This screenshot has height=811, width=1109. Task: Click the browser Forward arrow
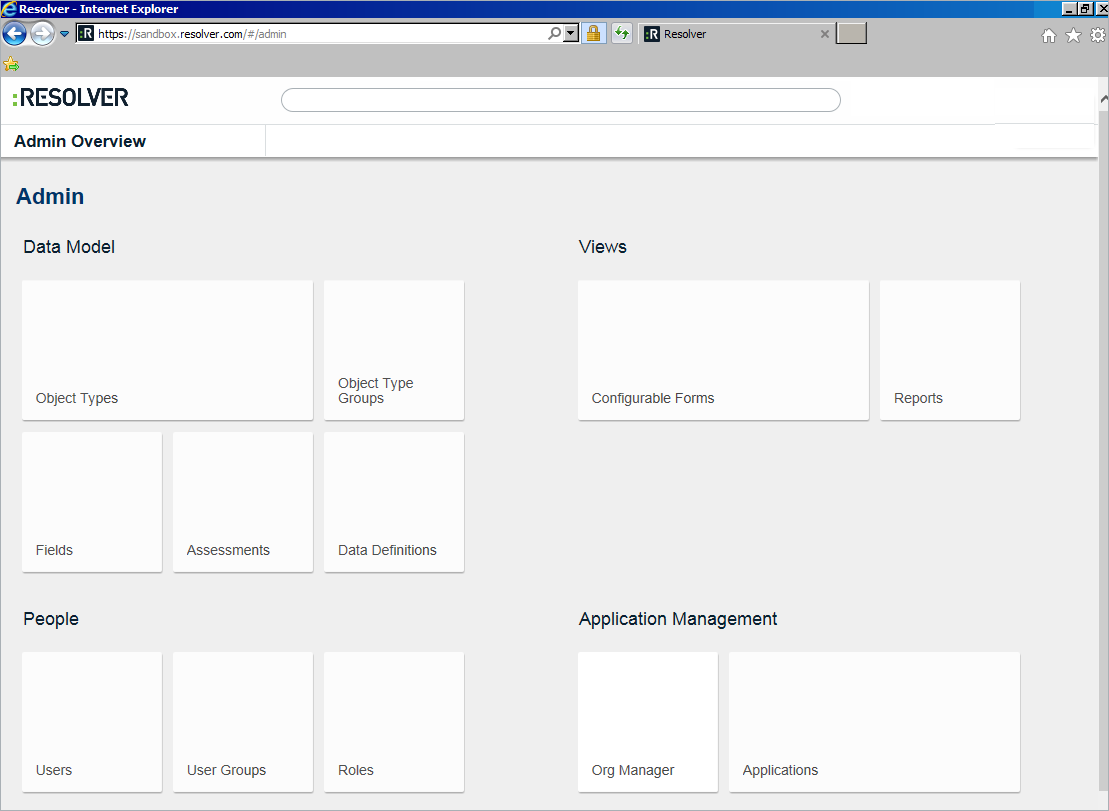pos(42,33)
